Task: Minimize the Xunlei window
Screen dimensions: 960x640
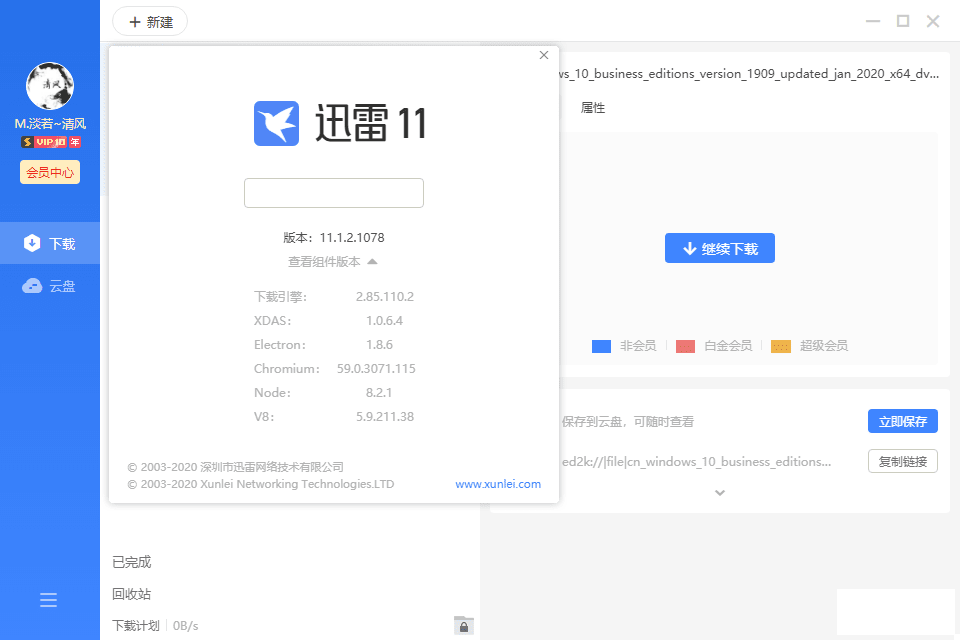Action: pyautogui.click(x=872, y=21)
